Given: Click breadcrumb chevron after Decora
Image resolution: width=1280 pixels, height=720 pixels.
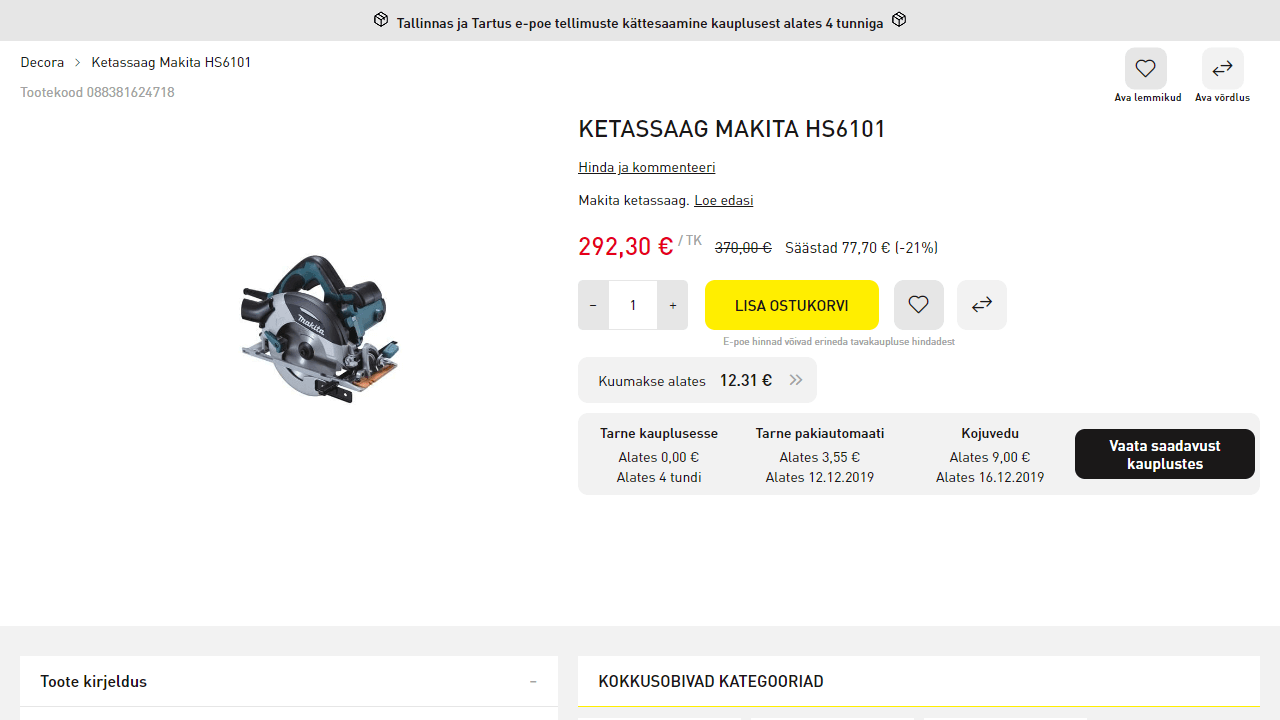Looking at the screenshot, I should pyautogui.click(x=77, y=62).
